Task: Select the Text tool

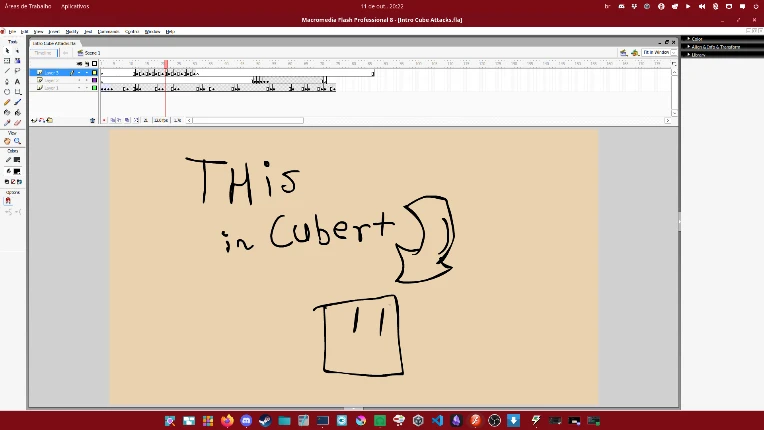Action: coord(18,81)
